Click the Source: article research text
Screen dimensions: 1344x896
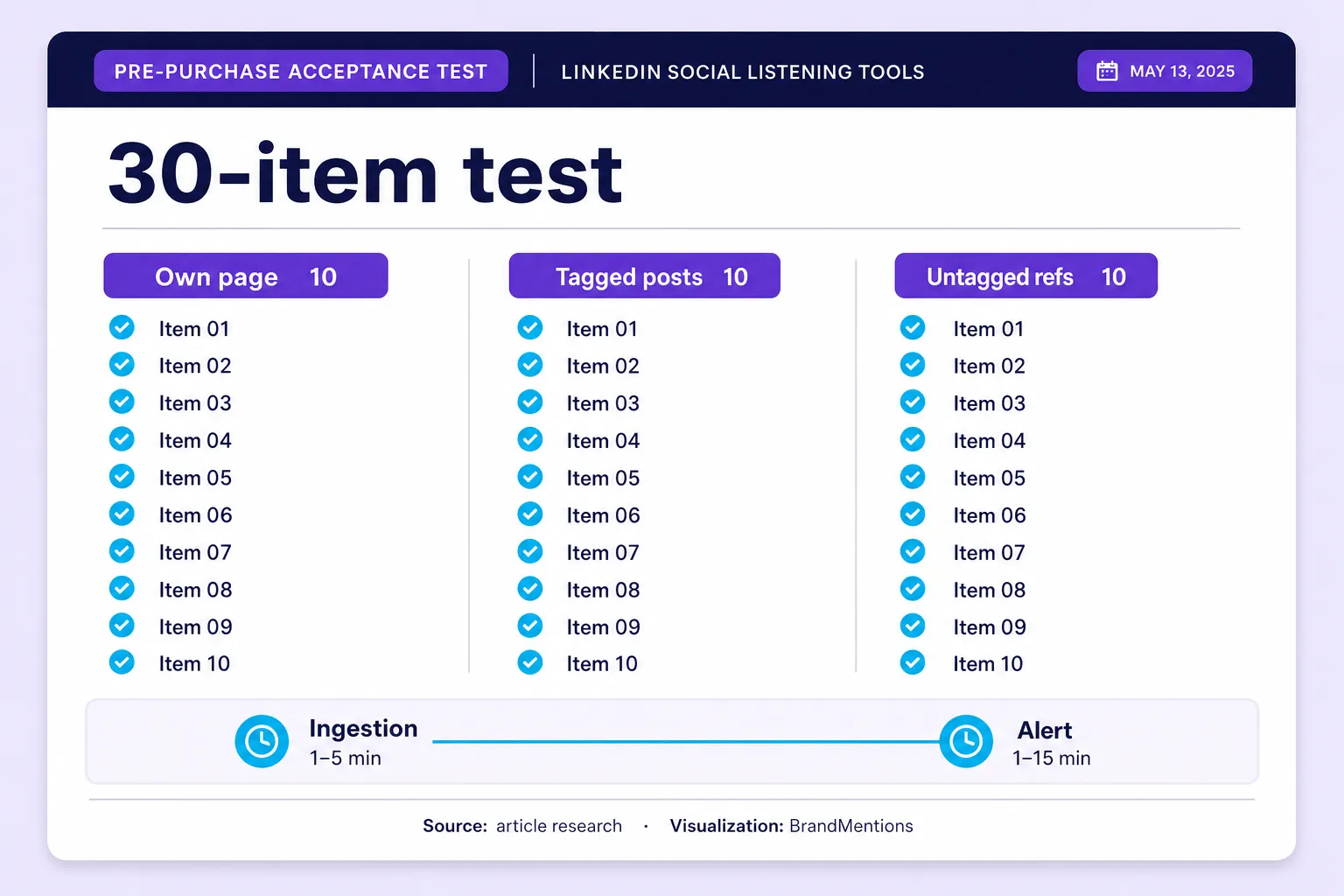click(522, 825)
